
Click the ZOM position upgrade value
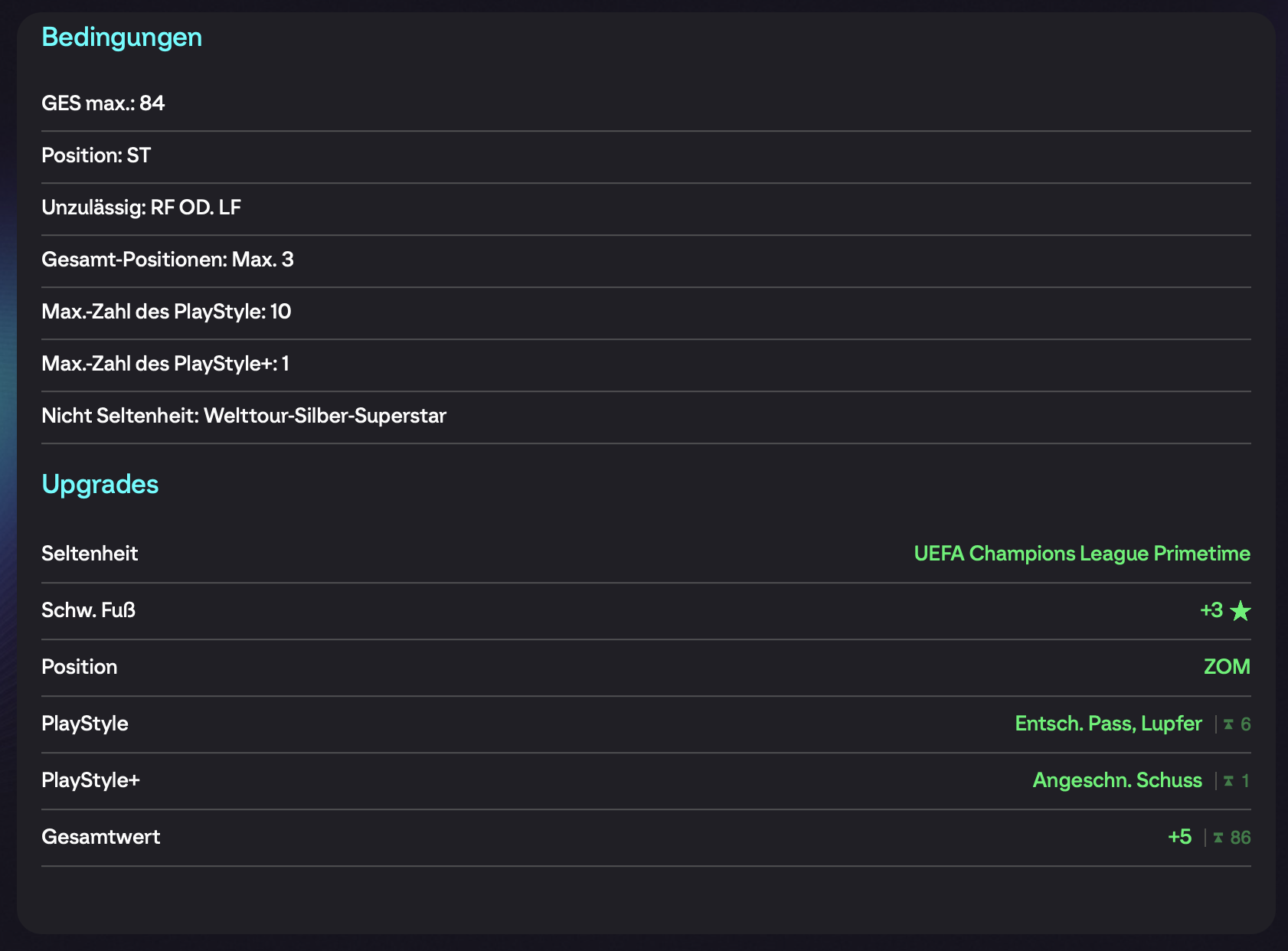pyautogui.click(x=1226, y=667)
